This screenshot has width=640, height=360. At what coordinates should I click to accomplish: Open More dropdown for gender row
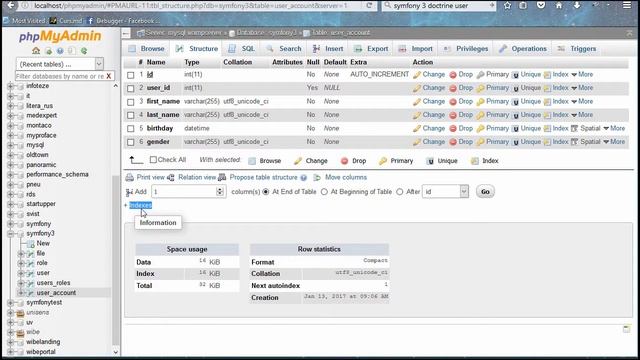click(x=614, y=142)
